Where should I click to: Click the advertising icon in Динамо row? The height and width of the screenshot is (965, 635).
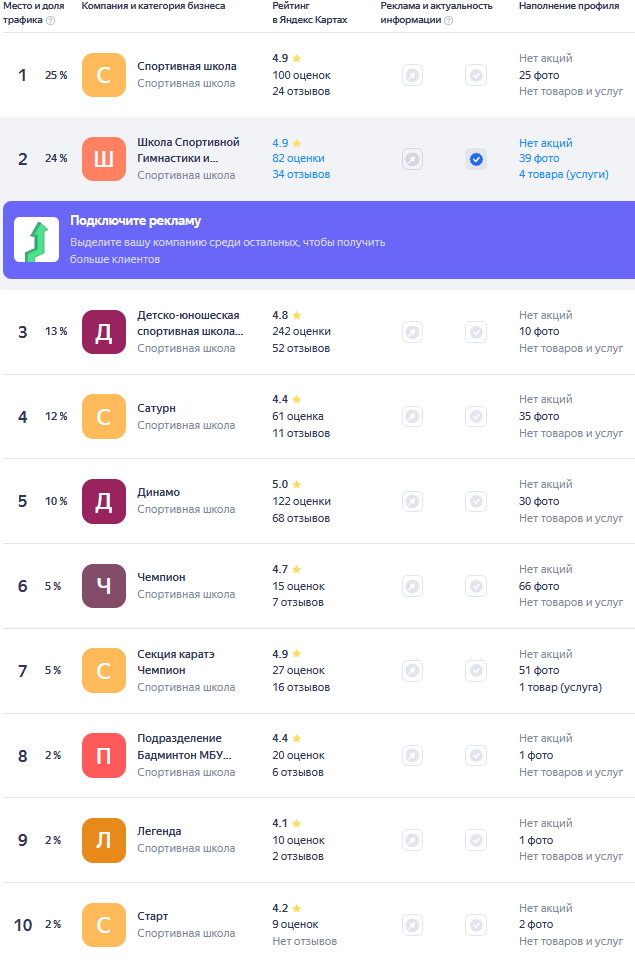coord(412,502)
